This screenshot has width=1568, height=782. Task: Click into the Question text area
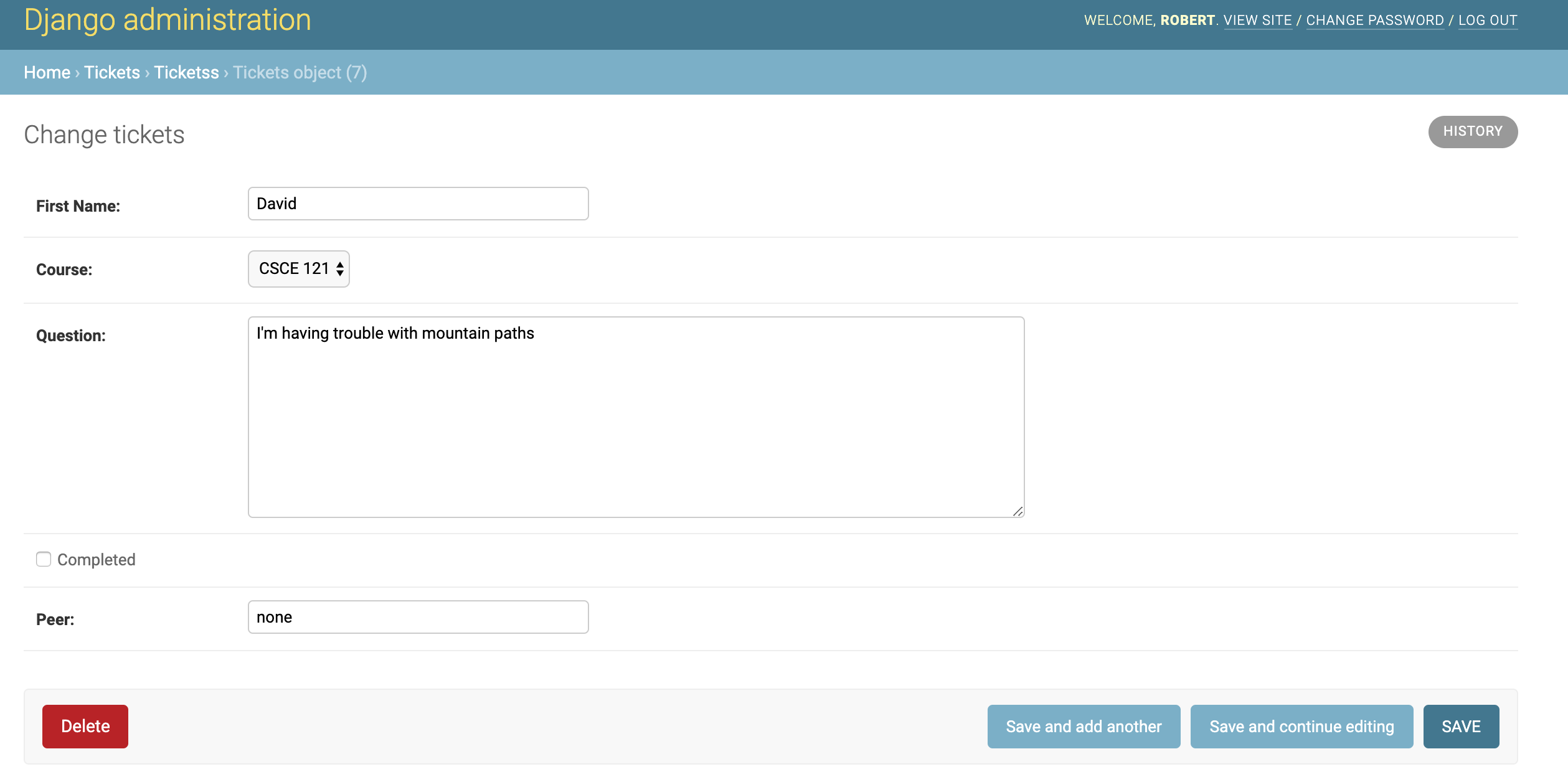point(636,417)
